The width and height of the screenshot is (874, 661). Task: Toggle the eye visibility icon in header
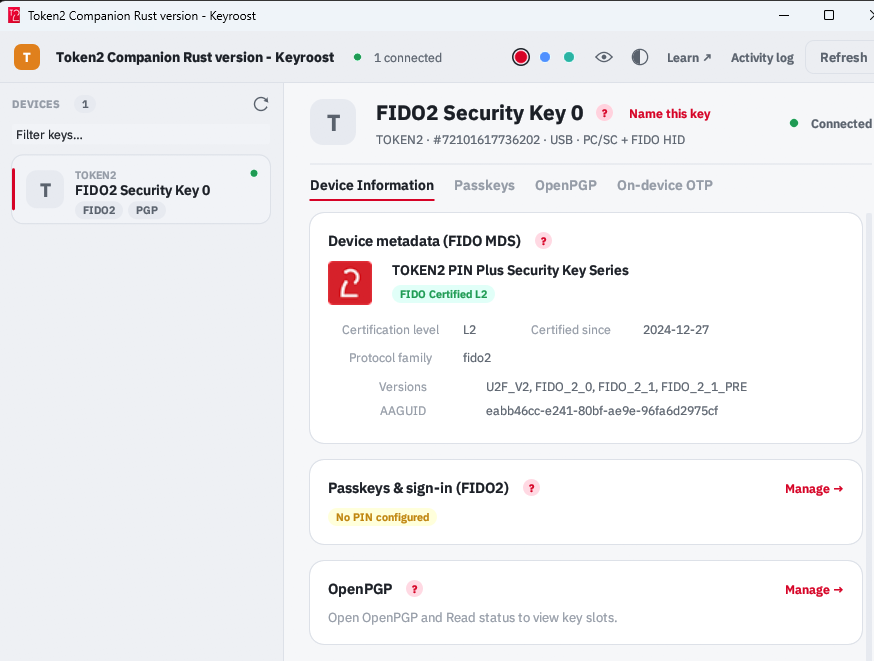tap(604, 57)
